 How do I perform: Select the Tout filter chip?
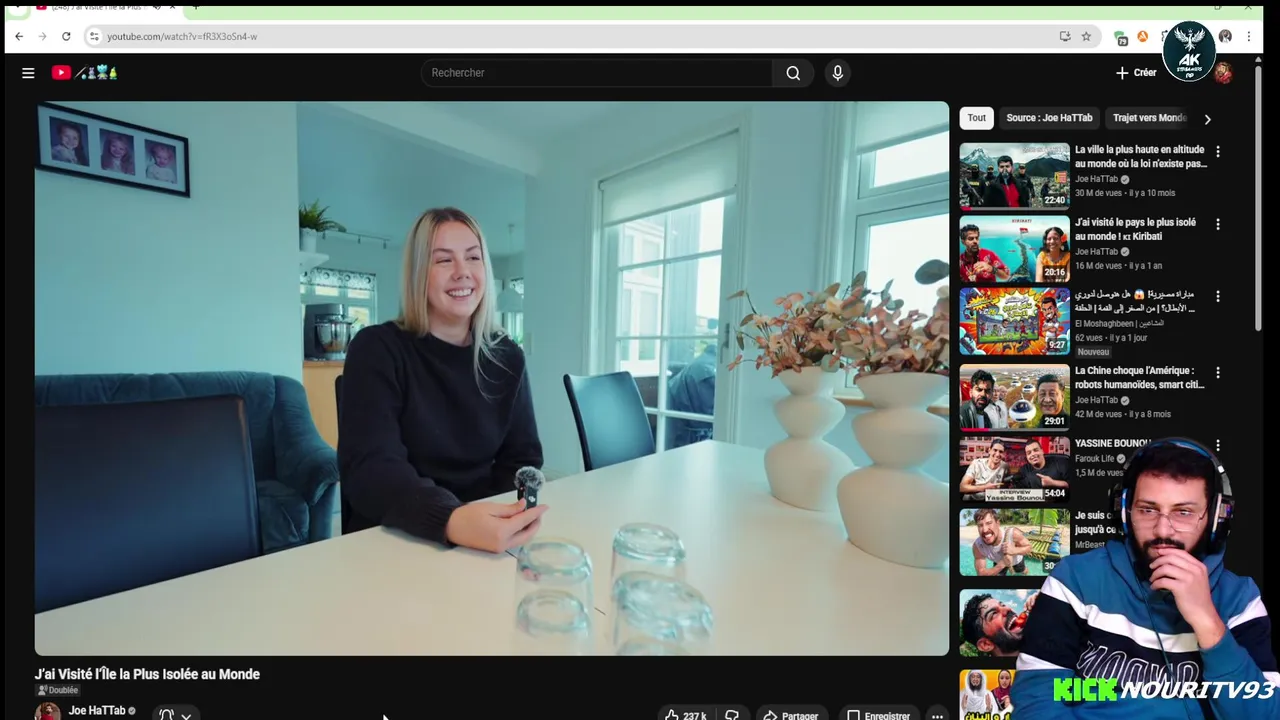[x=977, y=118]
